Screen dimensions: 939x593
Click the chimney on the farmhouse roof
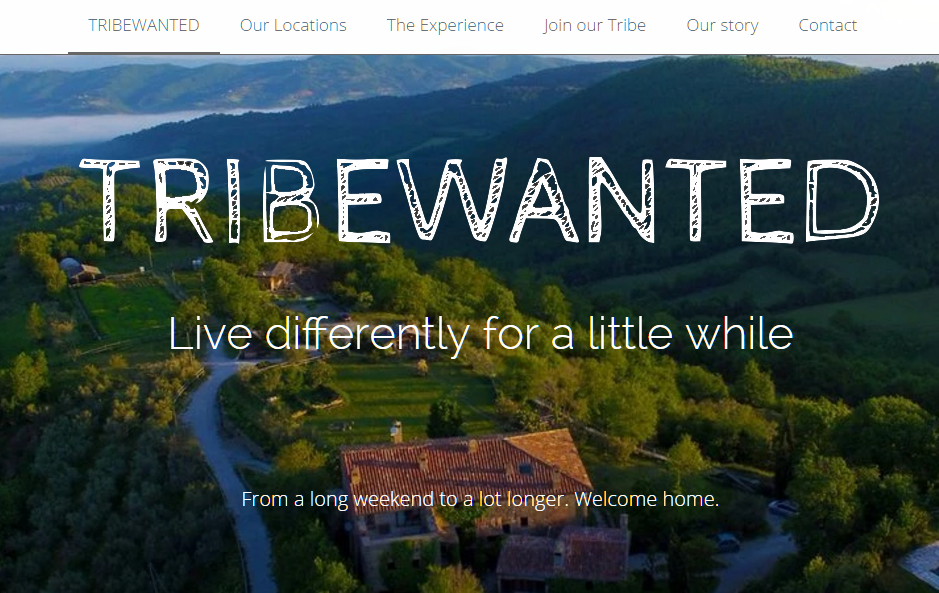[x=396, y=431]
